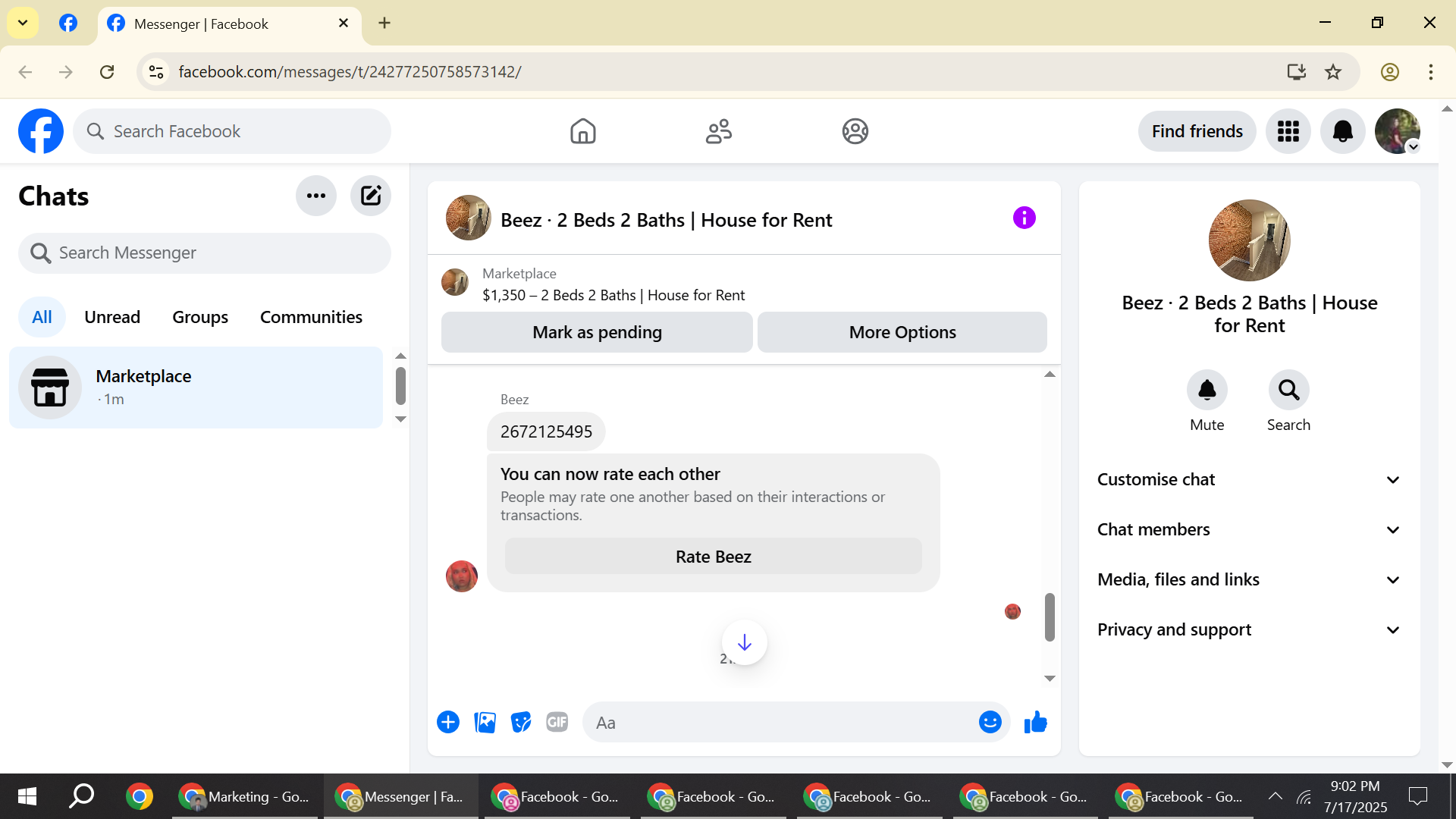Open the Facebook logo home link

tap(41, 131)
